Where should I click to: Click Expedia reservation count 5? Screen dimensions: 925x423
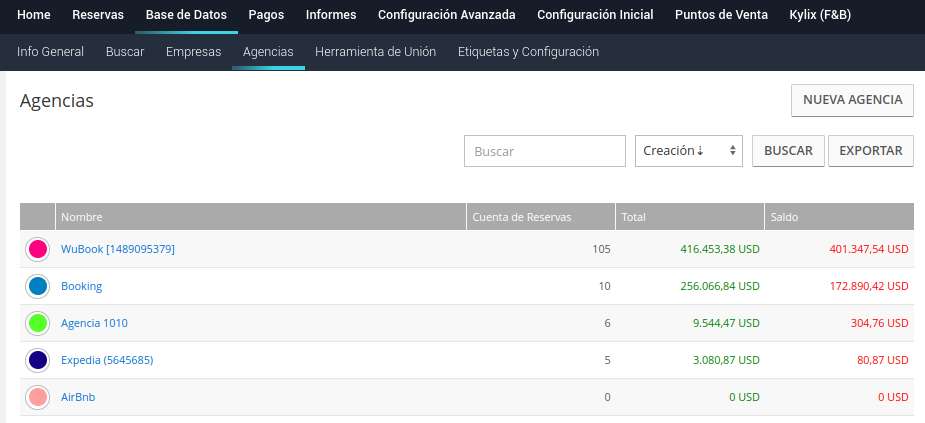click(607, 360)
